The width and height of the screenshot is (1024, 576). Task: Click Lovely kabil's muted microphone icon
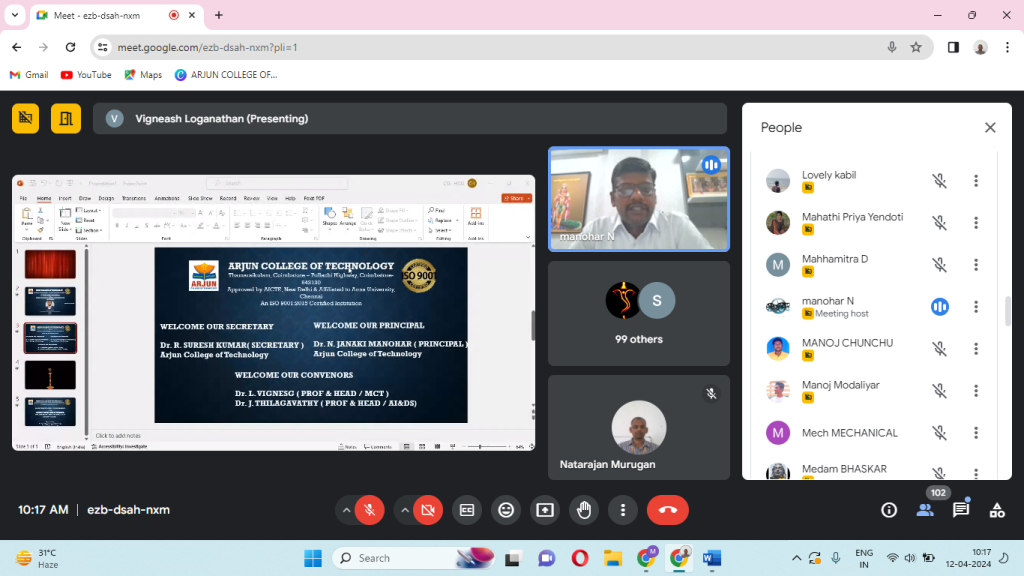(x=940, y=181)
